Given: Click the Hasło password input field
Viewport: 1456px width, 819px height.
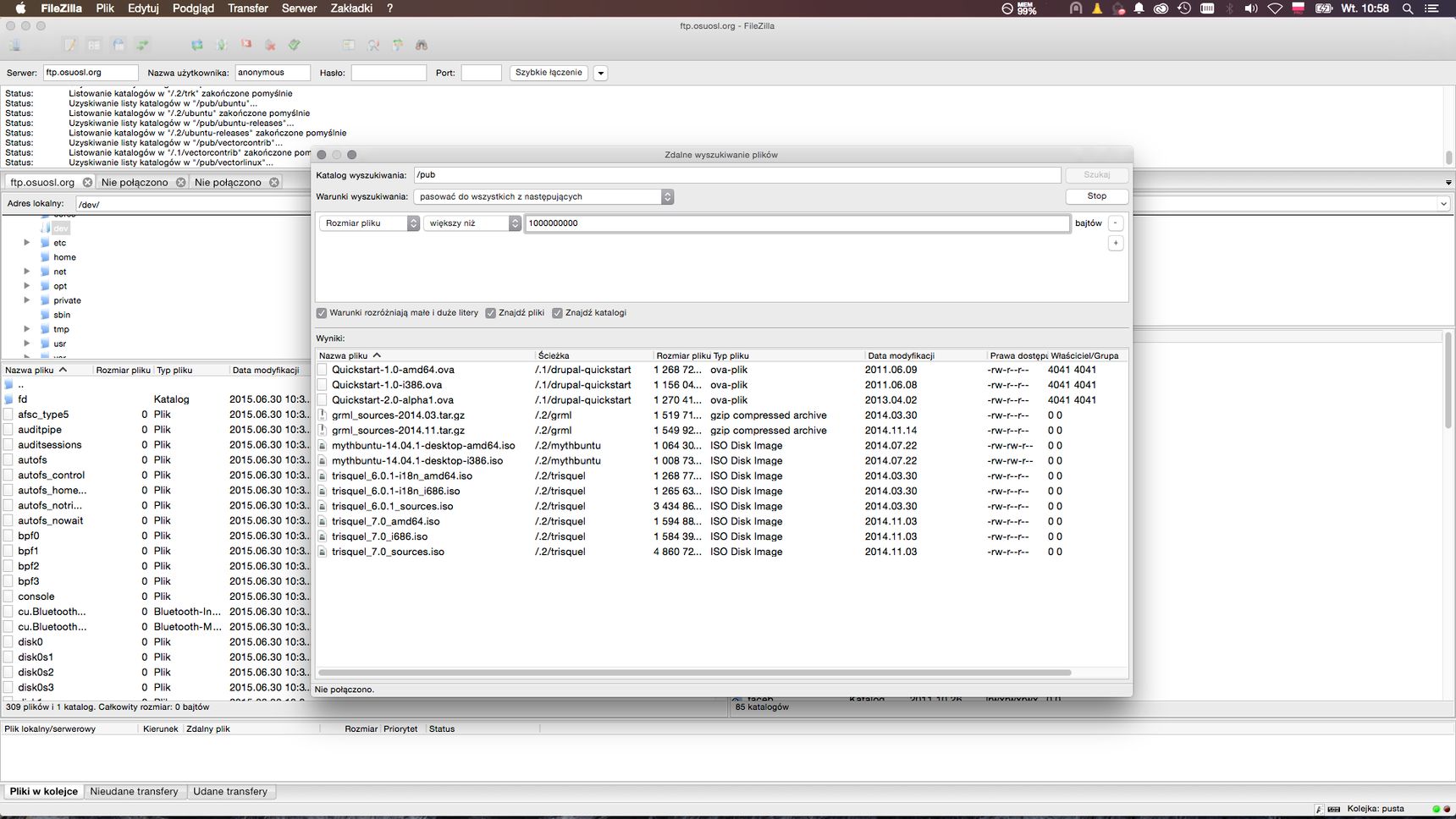Looking at the screenshot, I should pyautogui.click(x=389, y=74).
